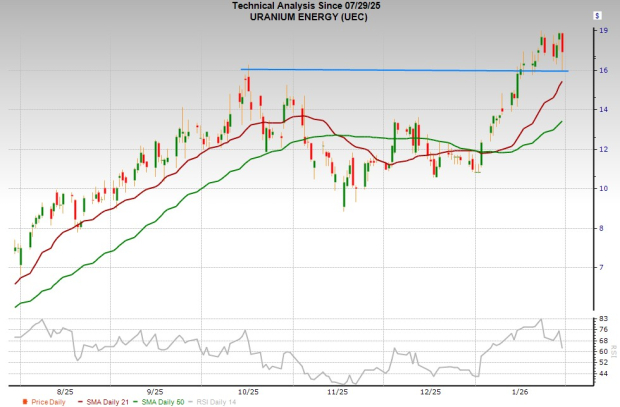The width and height of the screenshot is (620, 407).
Task: Click the 68 RSI axis label
Action: 604,341
